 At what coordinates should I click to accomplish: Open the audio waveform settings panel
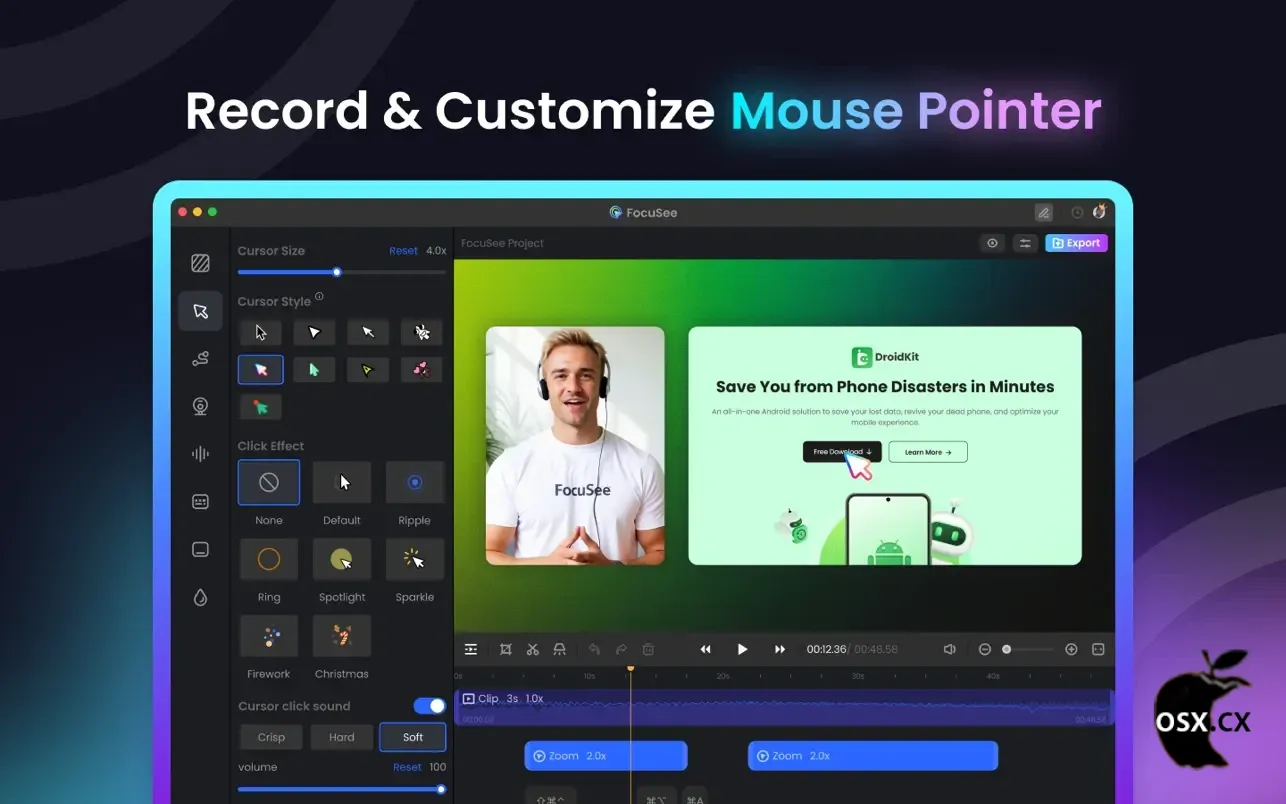coord(200,454)
